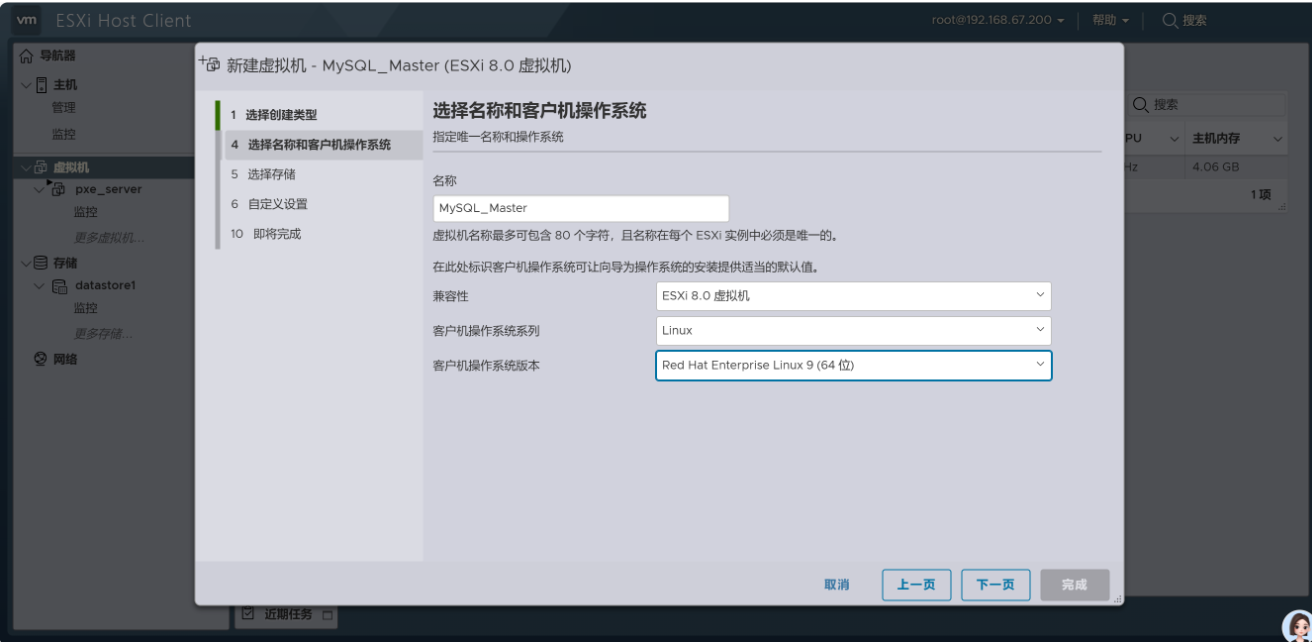Open the 客户机操作系统系列 dropdown

coord(853,330)
